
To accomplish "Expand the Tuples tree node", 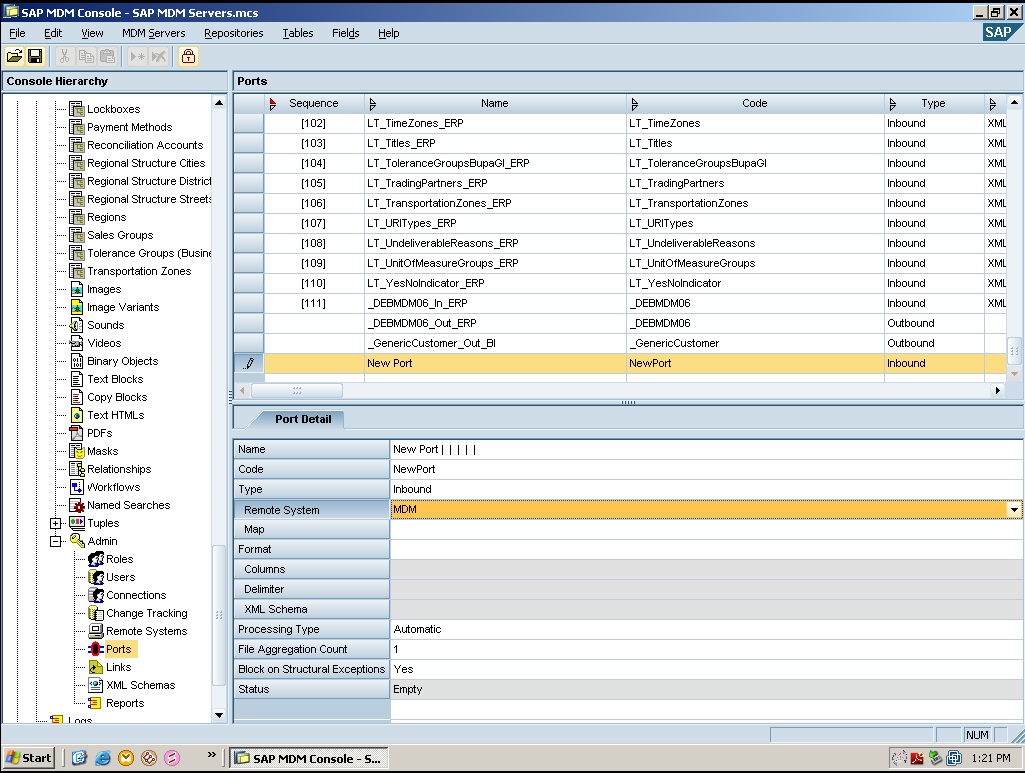I will point(58,523).
